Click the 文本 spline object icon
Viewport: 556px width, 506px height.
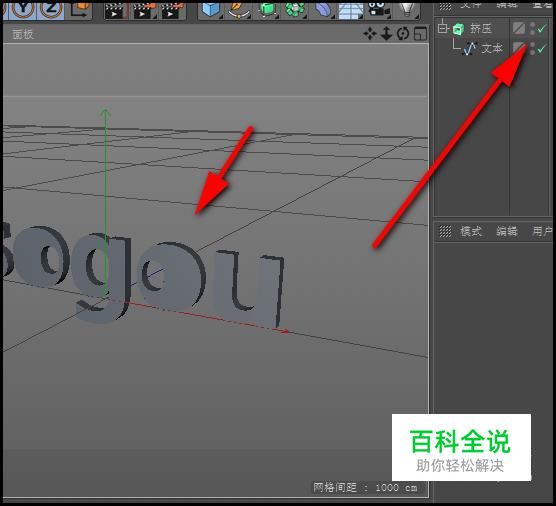pyautogui.click(x=470, y=49)
